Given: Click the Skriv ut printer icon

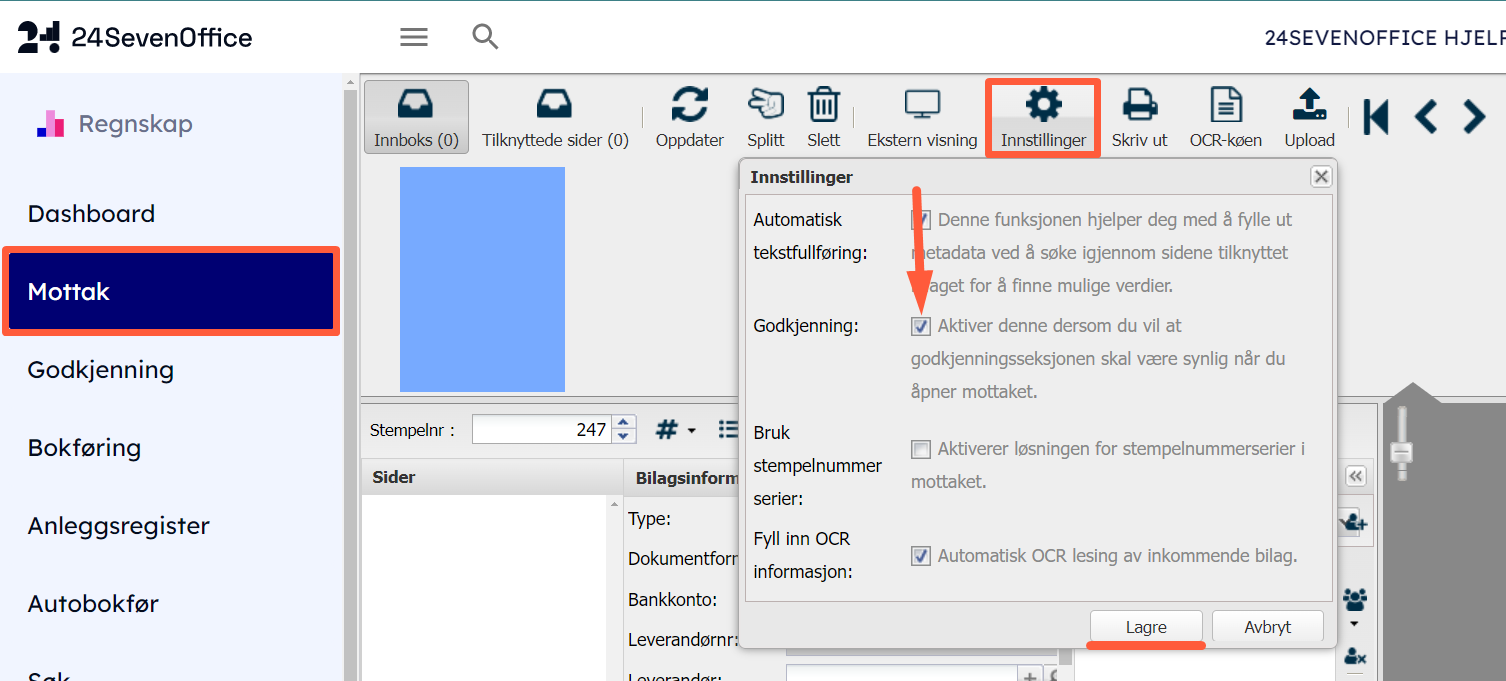Looking at the screenshot, I should [x=1139, y=105].
